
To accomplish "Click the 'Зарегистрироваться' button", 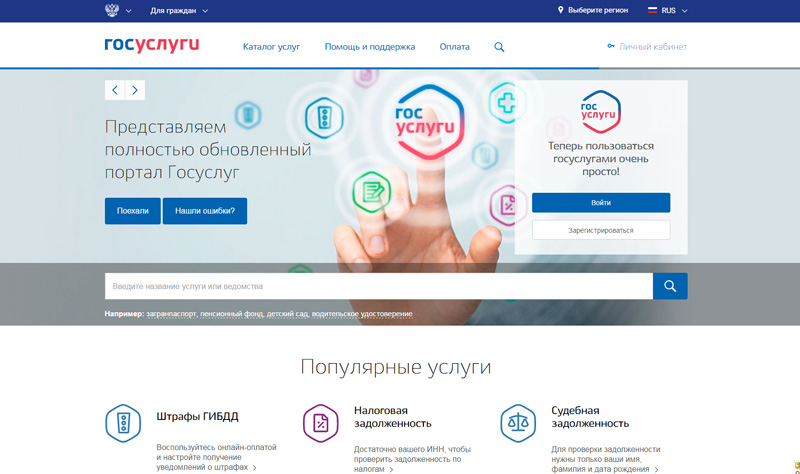I will click(601, 230).
